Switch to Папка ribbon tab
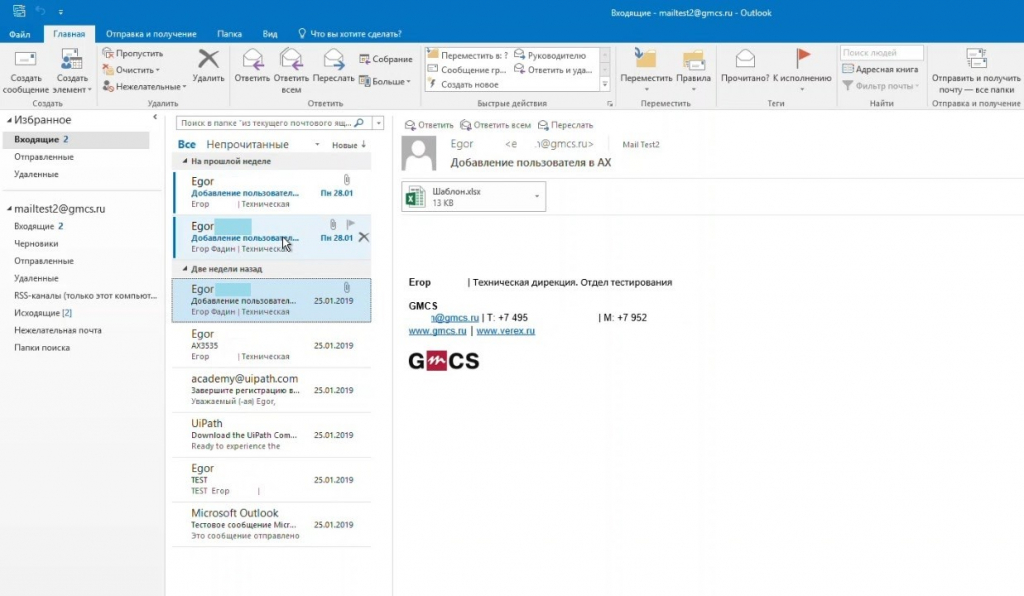 coord(229,34)
